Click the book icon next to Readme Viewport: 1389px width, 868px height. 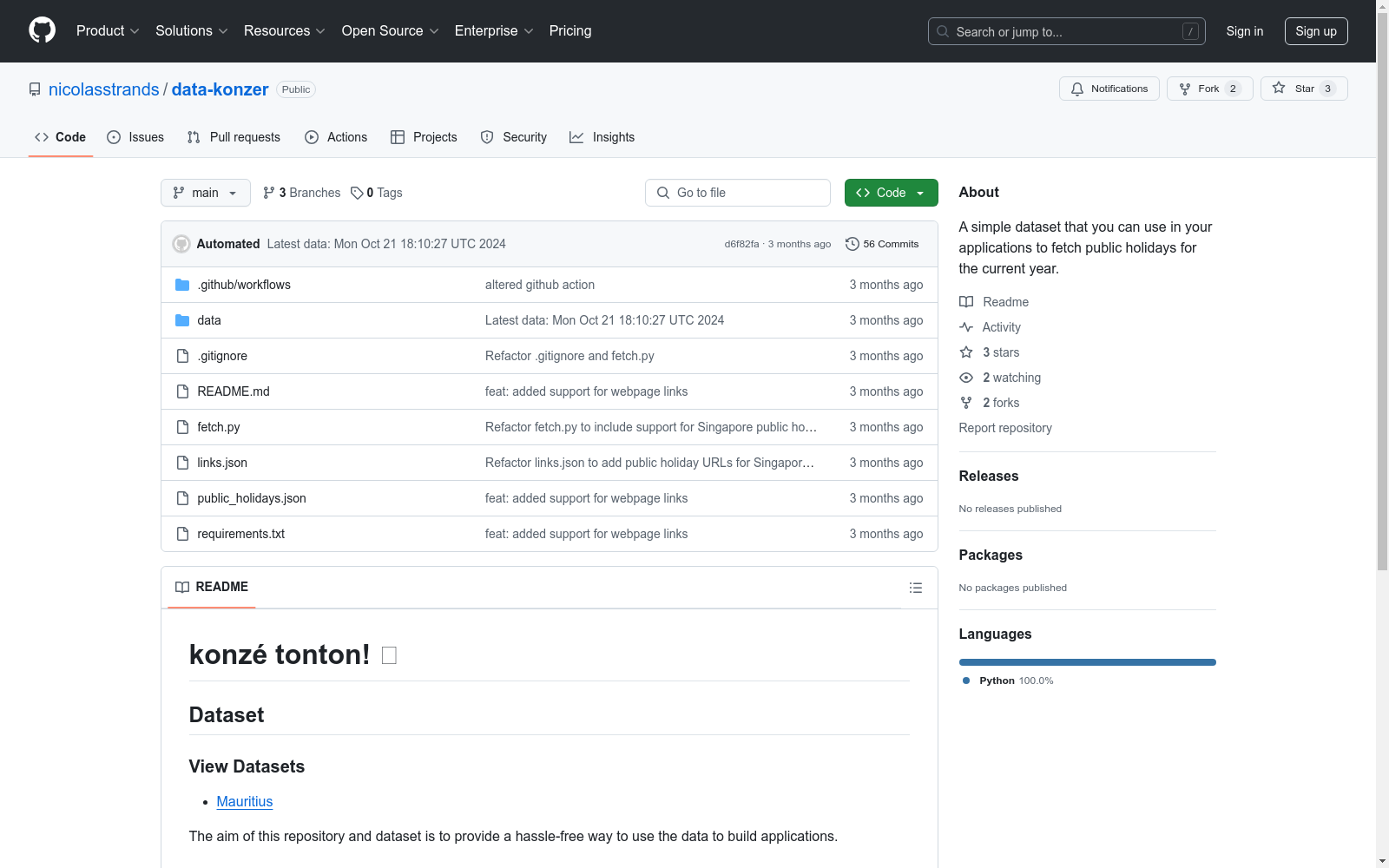[x=966, y=302]
